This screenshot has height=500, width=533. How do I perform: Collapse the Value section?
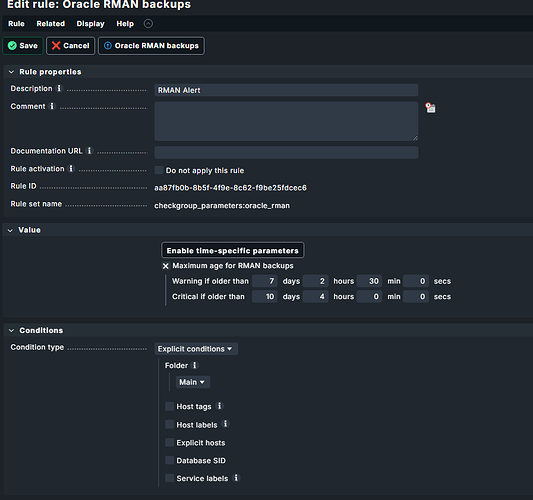coord(11,230)
